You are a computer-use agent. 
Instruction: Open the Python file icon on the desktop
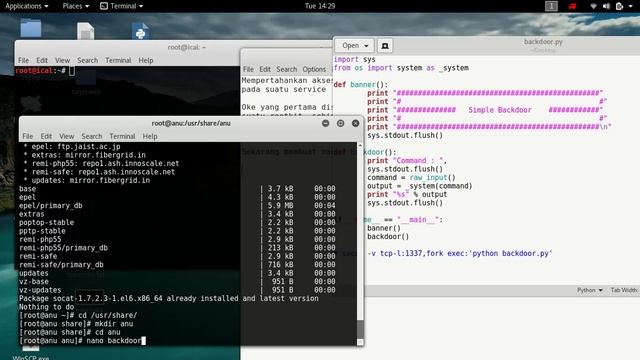tap(140, 31)
